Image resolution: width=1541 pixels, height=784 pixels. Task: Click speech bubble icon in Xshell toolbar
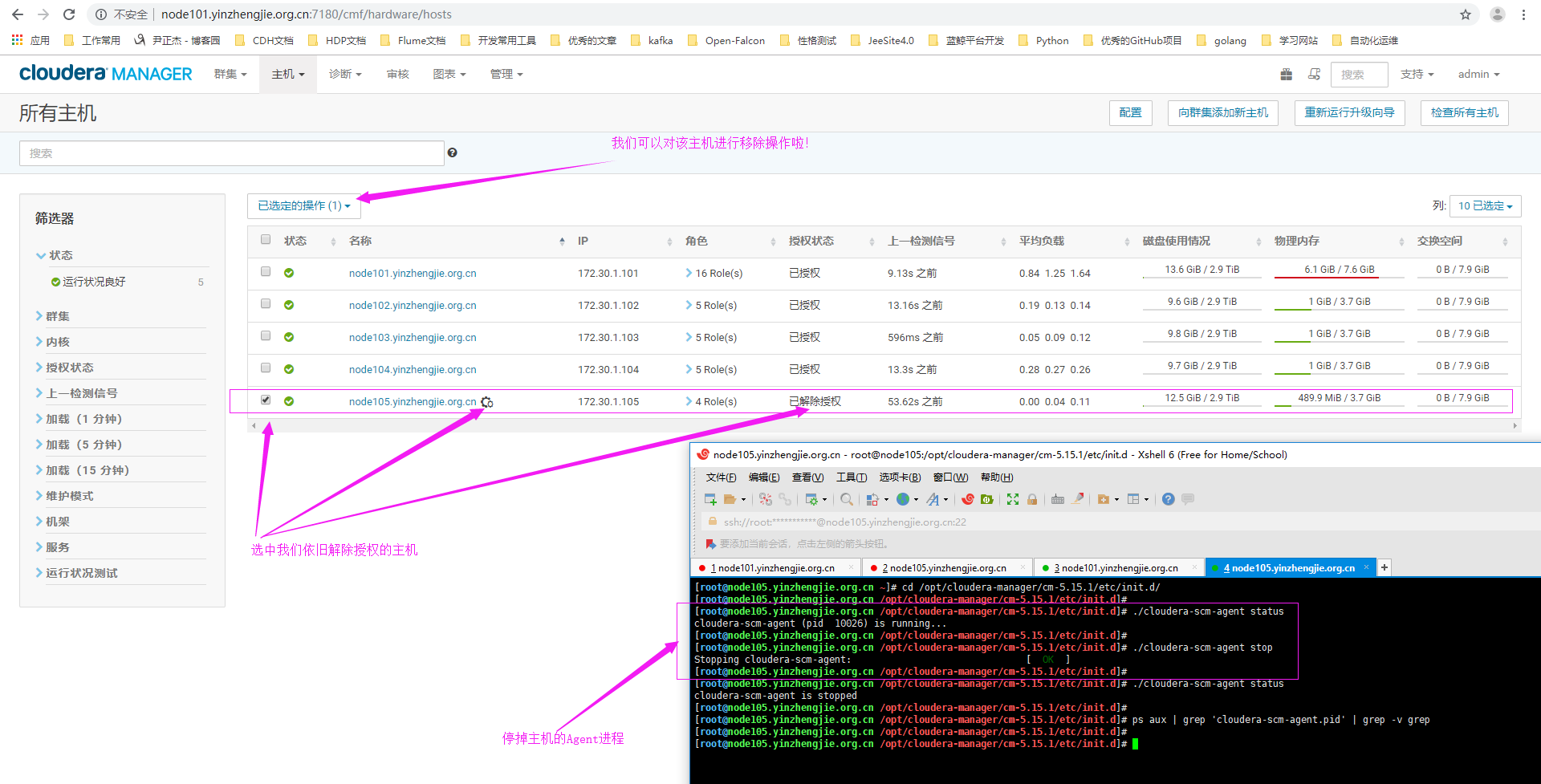(x=1188, y=499)
